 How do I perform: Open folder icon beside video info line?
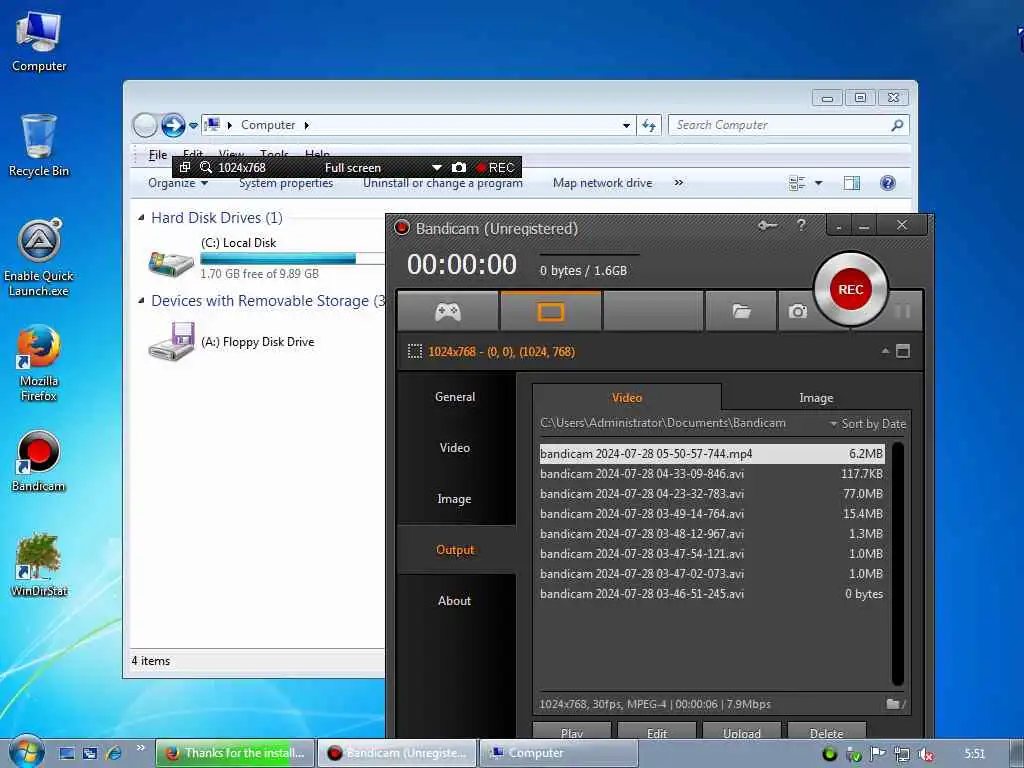point(893,704)
